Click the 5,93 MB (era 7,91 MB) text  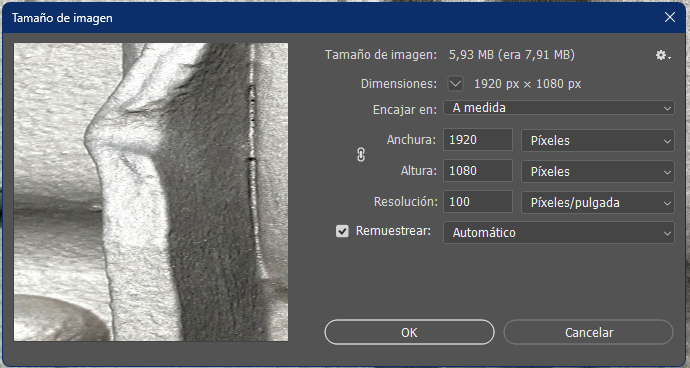[512, 55]
